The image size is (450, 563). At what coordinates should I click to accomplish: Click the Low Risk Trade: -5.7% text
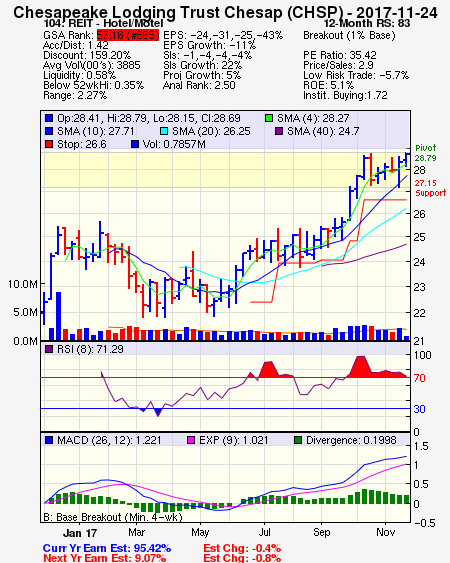coord(356,75)
